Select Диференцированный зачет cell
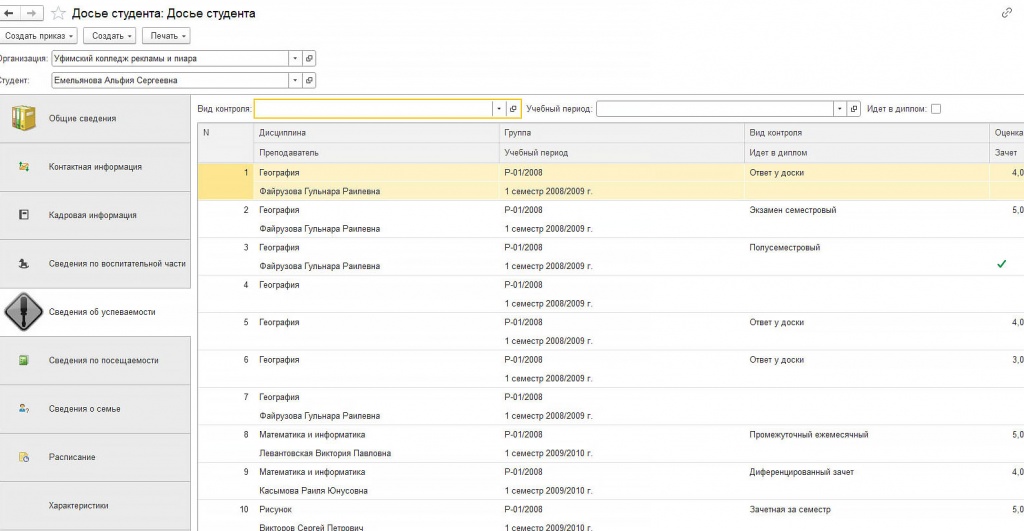Screen dimensions: 1024x531 [x=801, y=472]
